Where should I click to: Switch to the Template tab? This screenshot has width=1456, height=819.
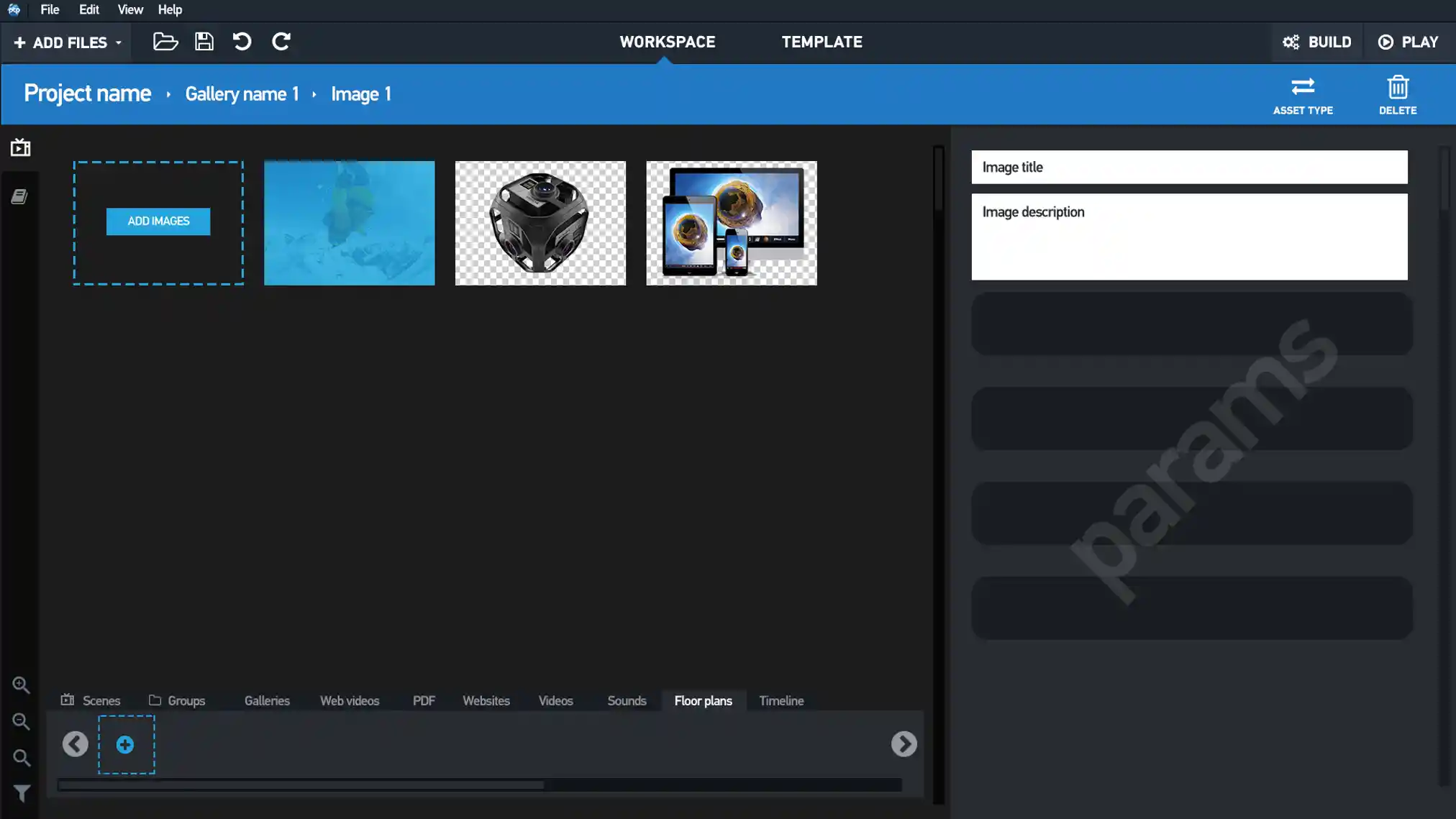[x=822, y=42]
